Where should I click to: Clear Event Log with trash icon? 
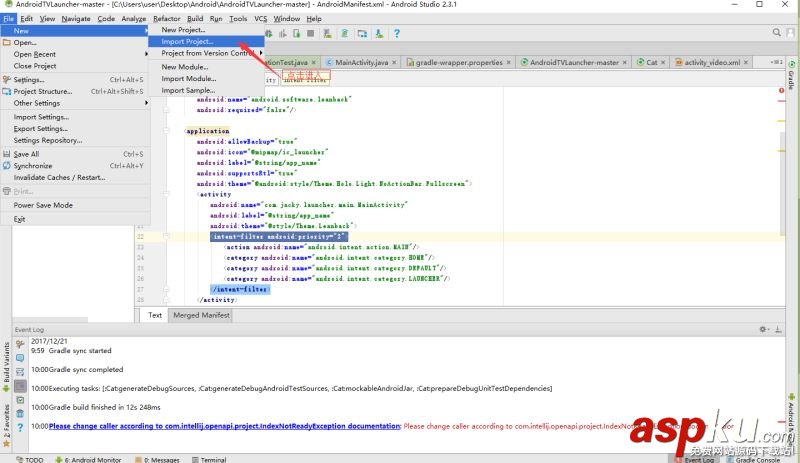click(20, 413)
